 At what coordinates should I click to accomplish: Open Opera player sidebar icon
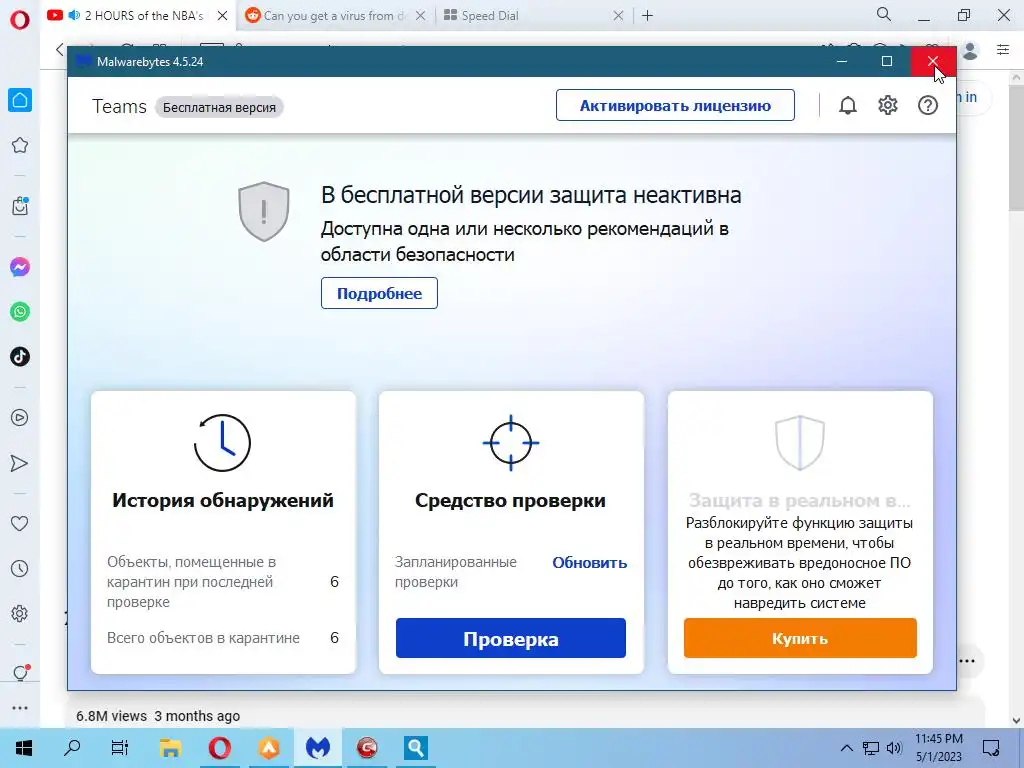(x=20, y=418)
